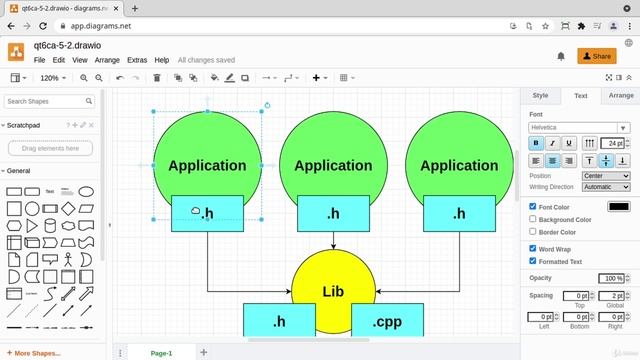Click More Shapes link
The image size is (640, 360).
click(x=33, y=353)
